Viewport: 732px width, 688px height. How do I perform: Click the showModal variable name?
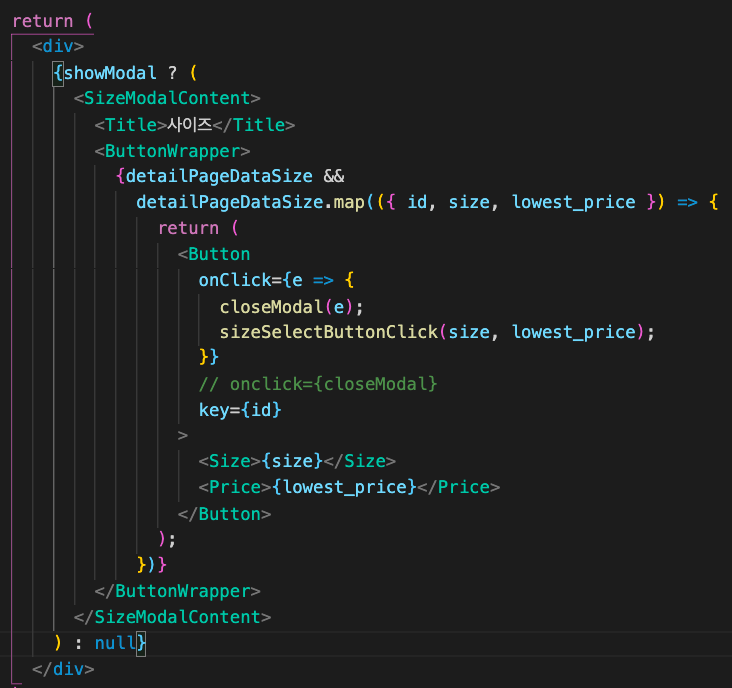(110, 73)
